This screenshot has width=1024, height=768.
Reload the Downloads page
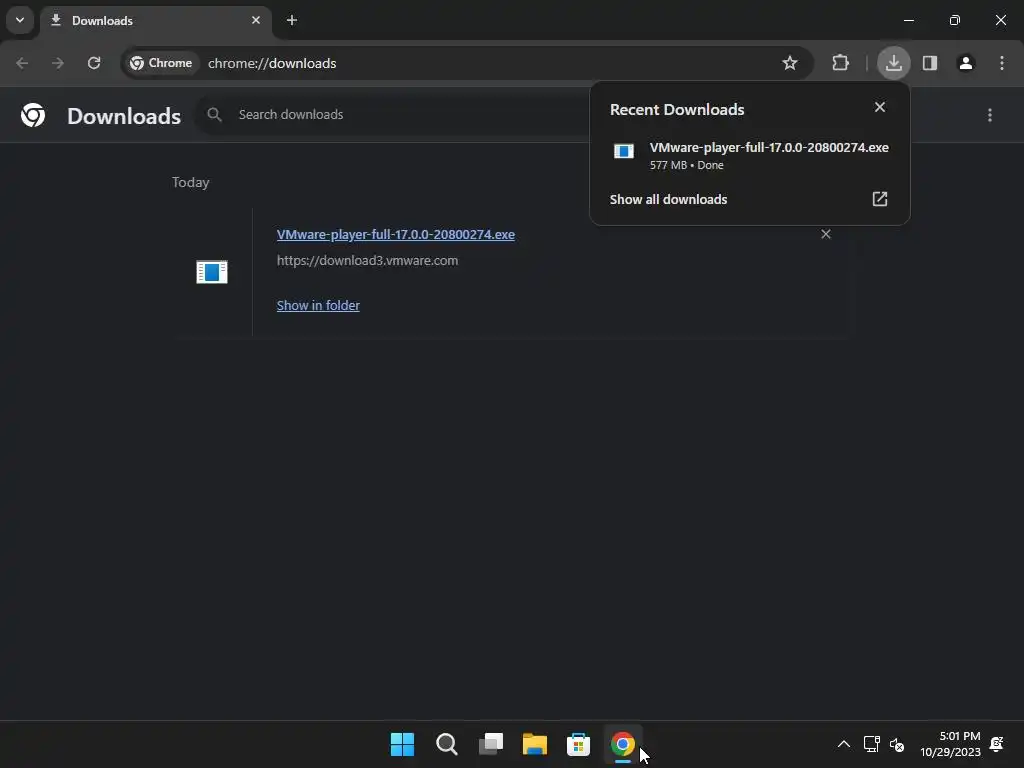pos(94,63)
